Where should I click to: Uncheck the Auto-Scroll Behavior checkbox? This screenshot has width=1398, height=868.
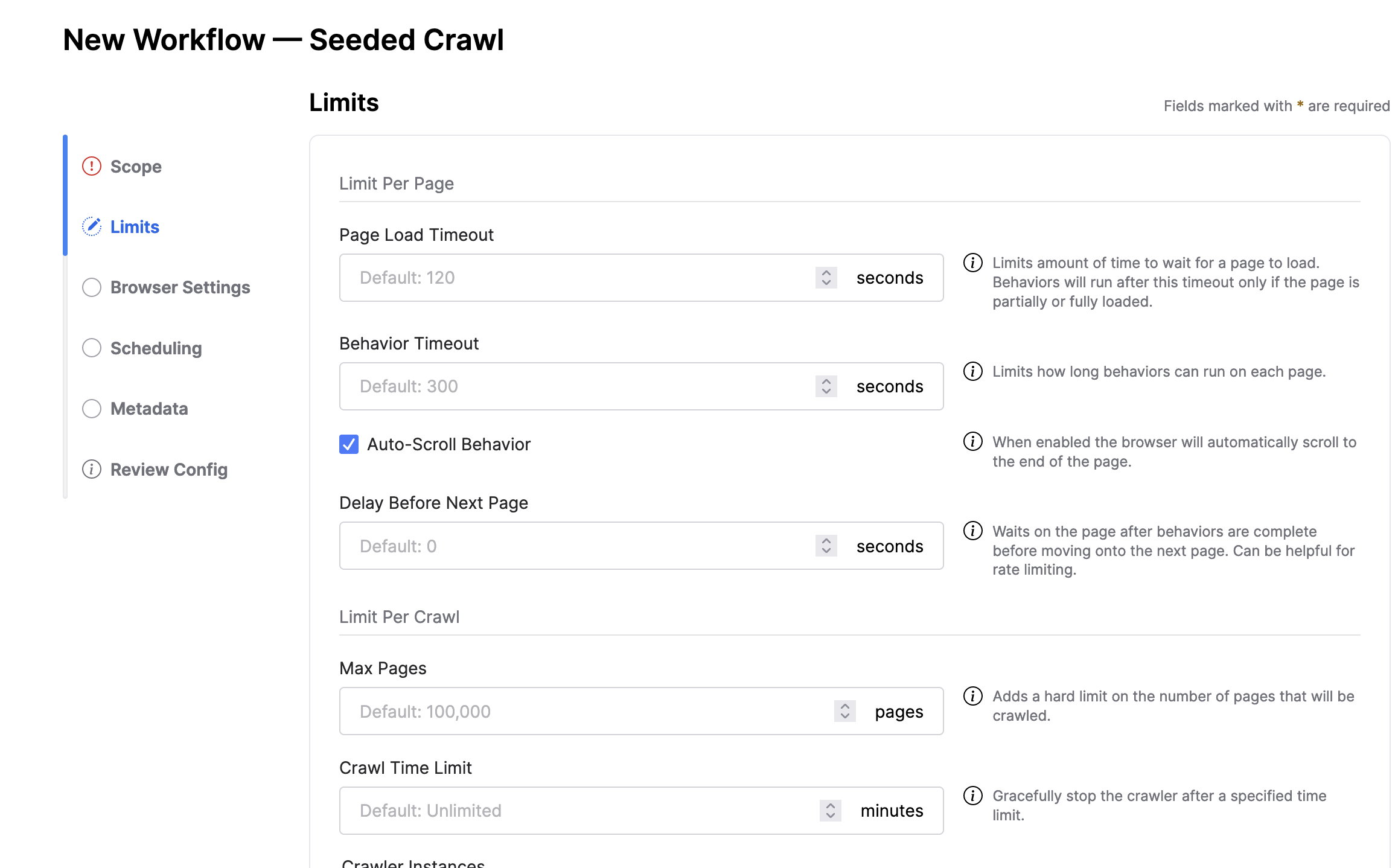tap(349, 444)
